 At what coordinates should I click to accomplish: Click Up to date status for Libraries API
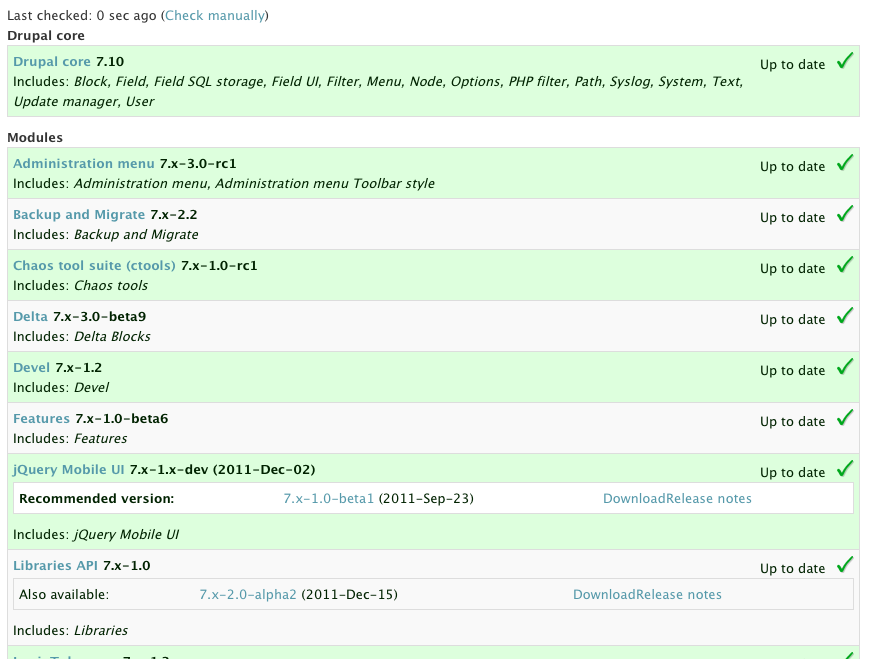click(x=792, y=569)
